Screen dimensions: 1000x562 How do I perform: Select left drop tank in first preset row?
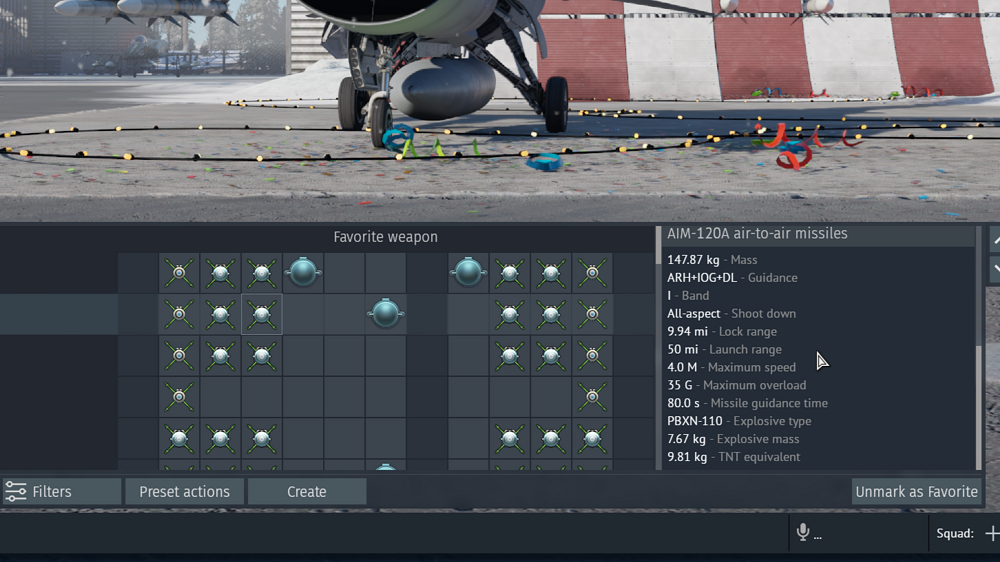coord(303,273)
